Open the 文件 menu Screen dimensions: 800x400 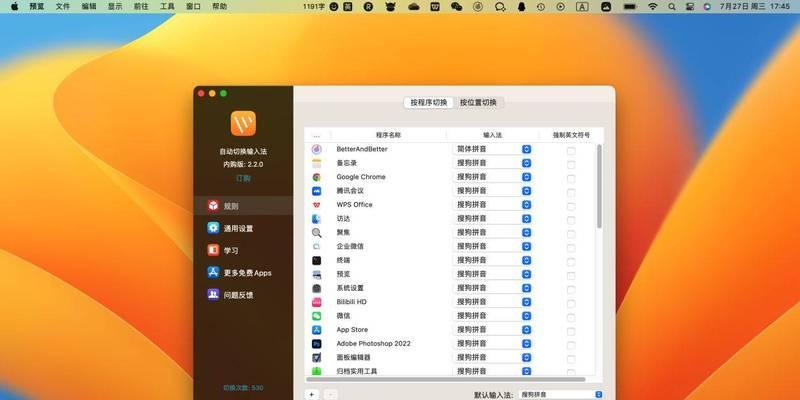(x=63, y=7)
